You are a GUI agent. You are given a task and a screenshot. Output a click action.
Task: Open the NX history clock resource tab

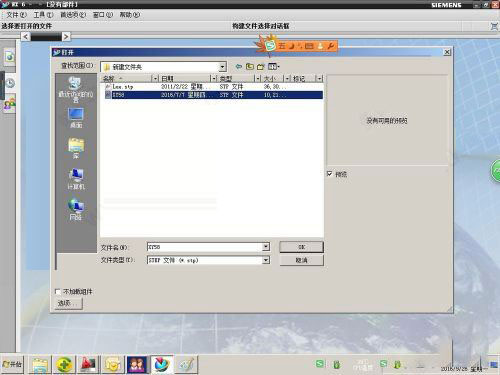click(x=10, y=83)
